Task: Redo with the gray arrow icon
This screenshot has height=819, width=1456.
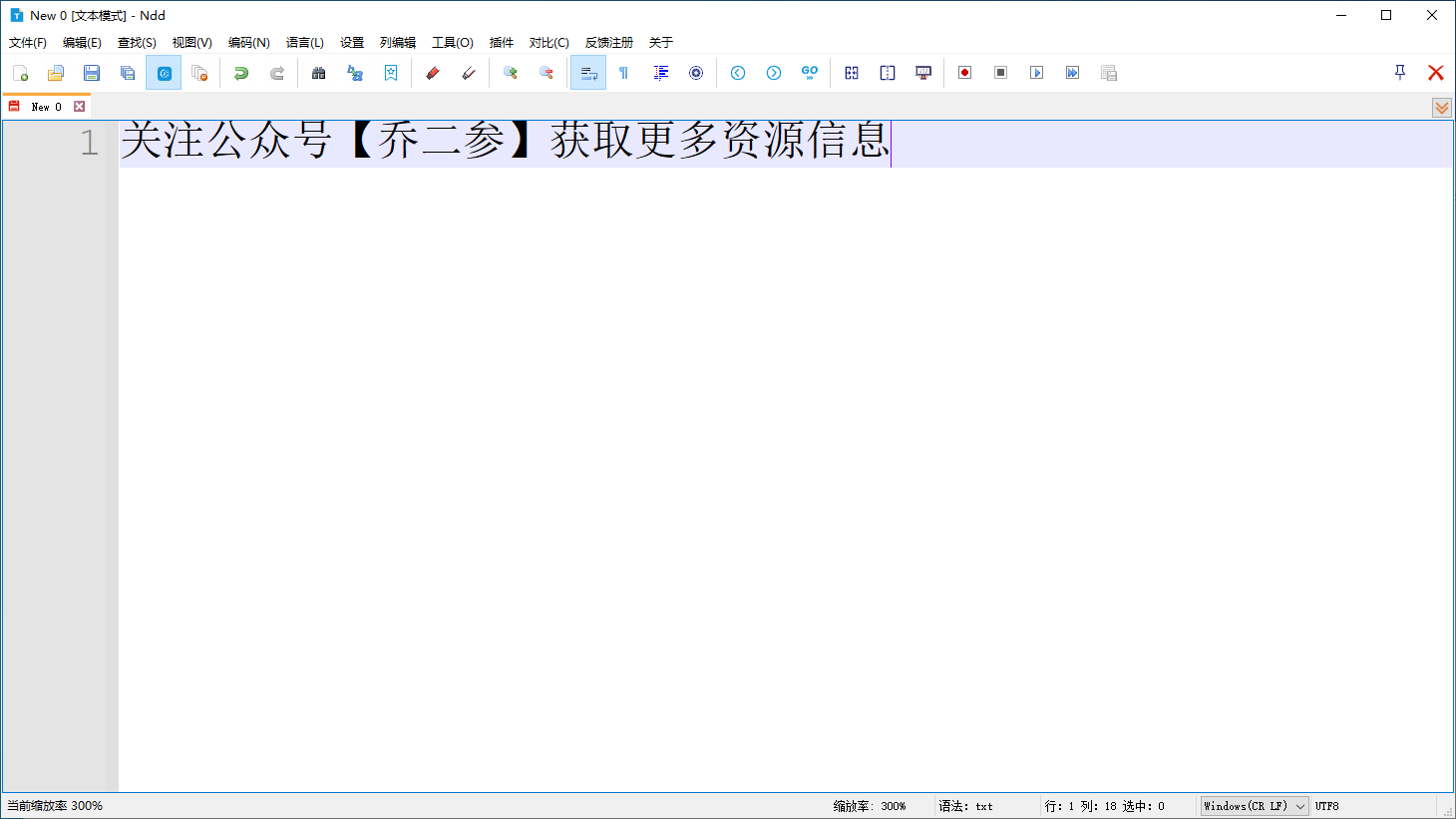Action: point(277,73)
